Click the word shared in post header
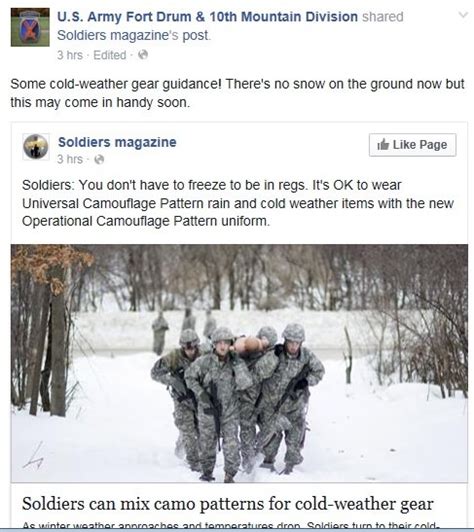This screenshot has width=474, height=532. [382, 17]
